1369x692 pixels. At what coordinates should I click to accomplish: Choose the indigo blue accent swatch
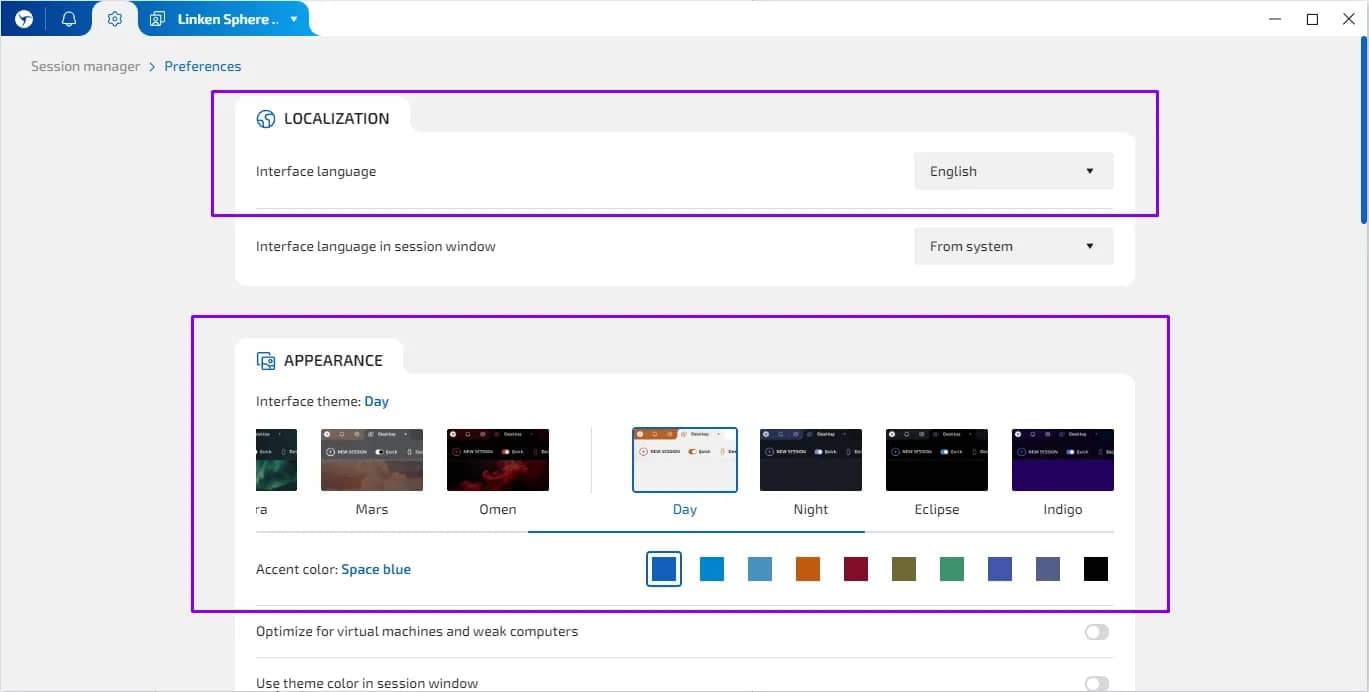pos(1000,569)
